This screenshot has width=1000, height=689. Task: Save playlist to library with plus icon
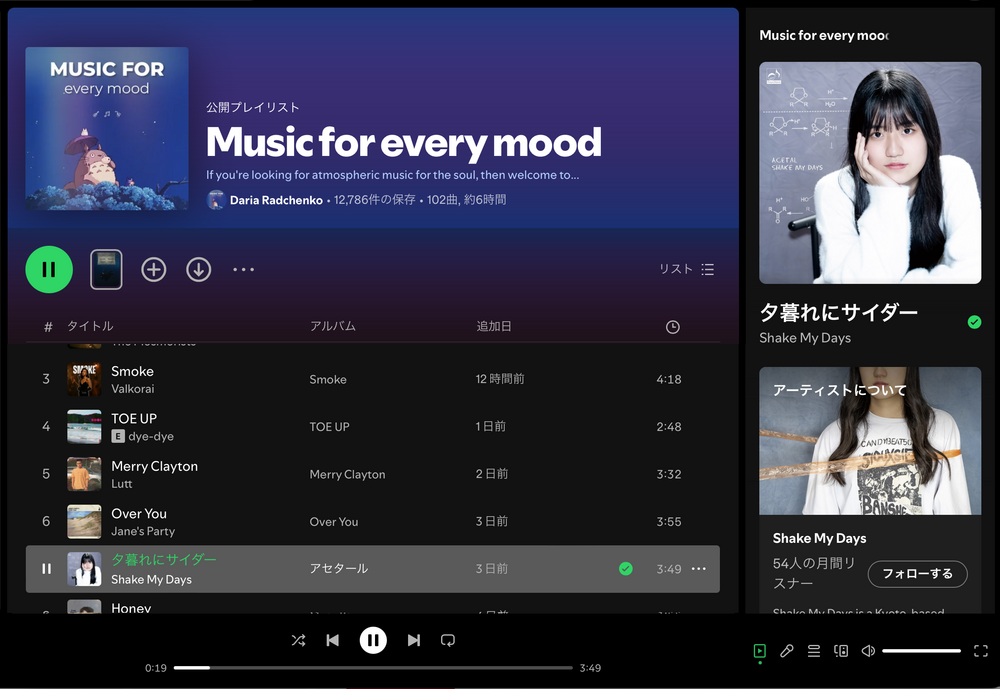click(154, 269)
